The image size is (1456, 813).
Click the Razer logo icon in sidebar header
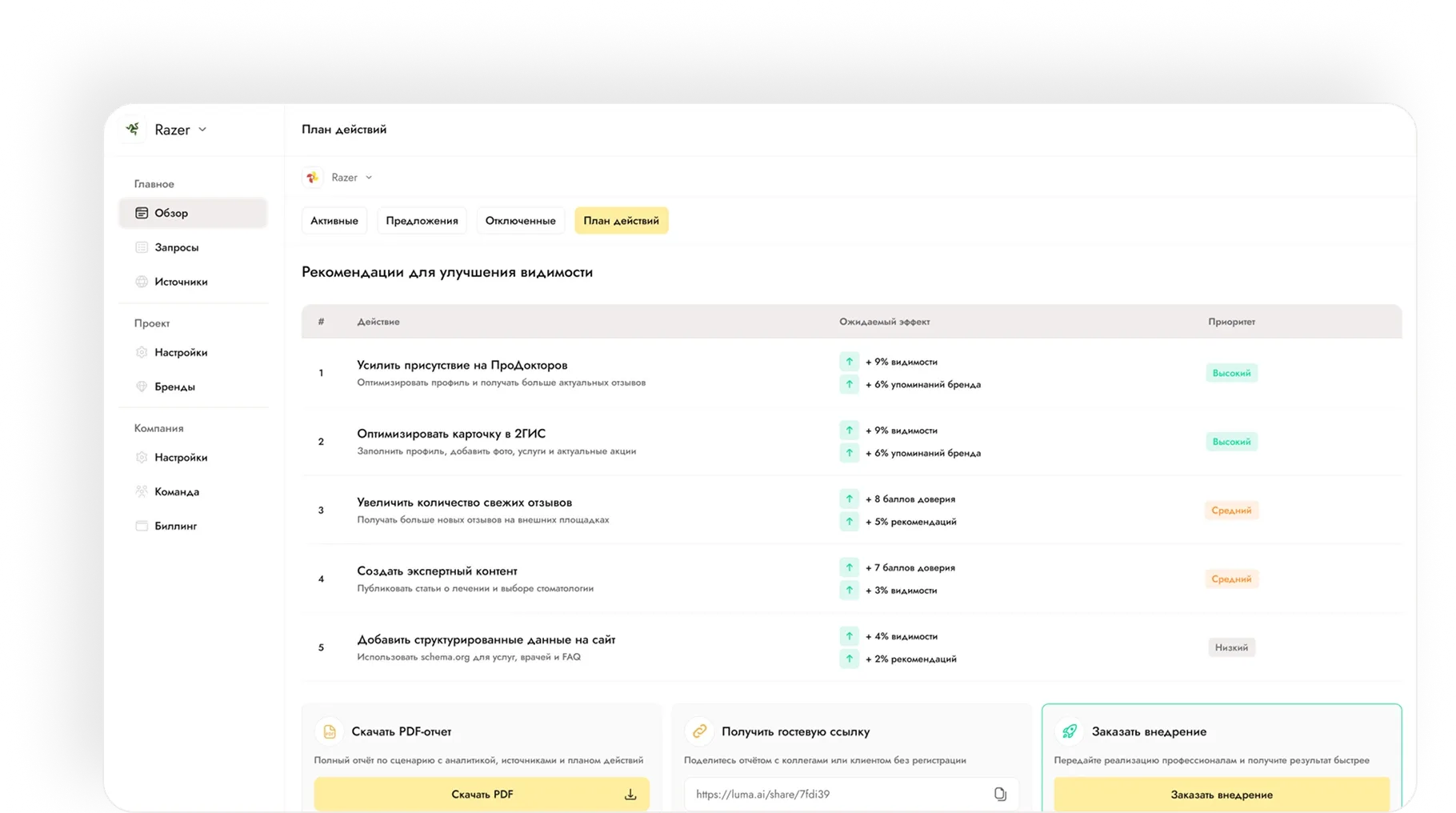coord(134,129)
